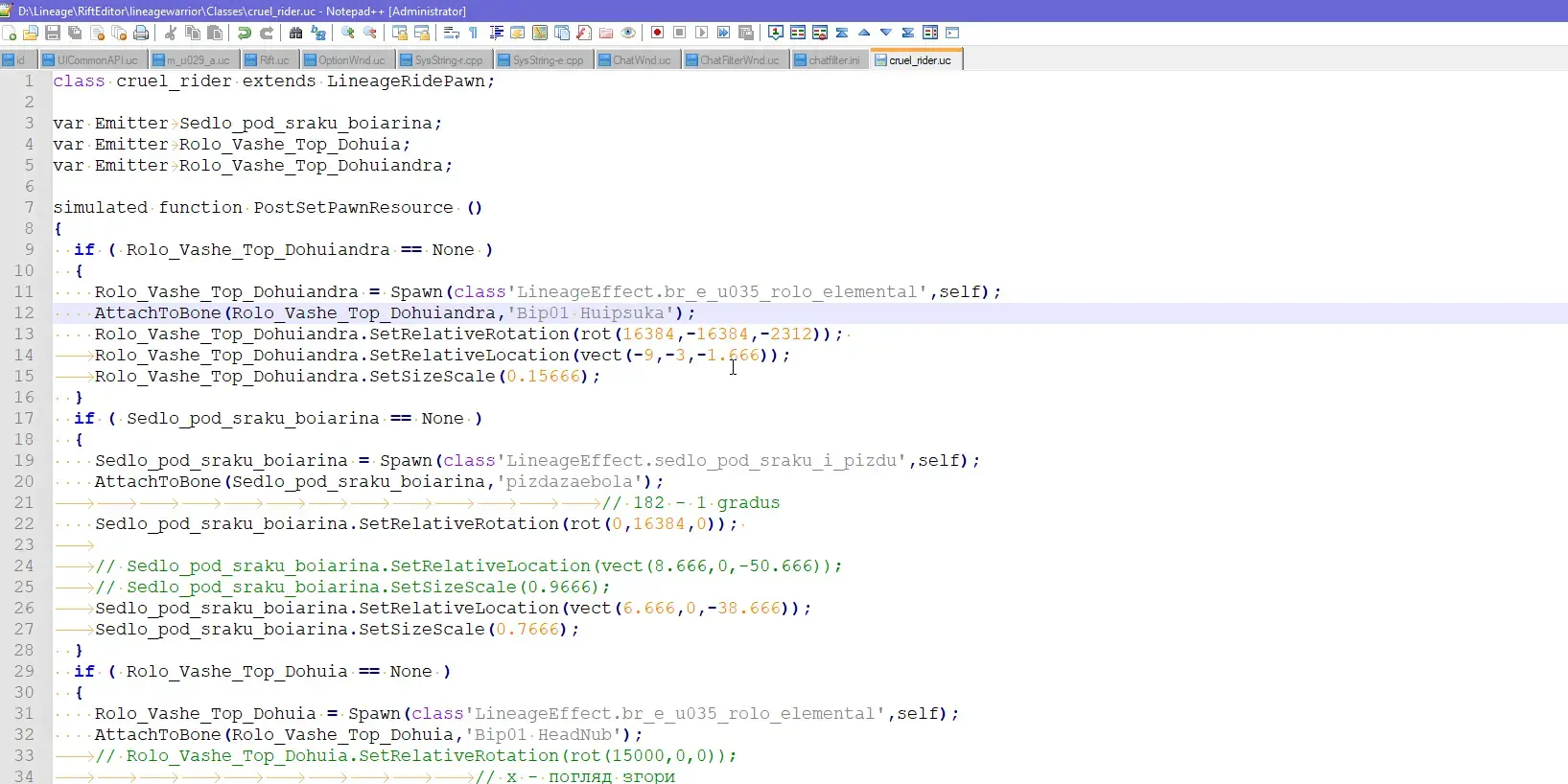Click the compare plugin first toolbar icon
This screenshot has width=1568, height=784.
coord(776,33)
